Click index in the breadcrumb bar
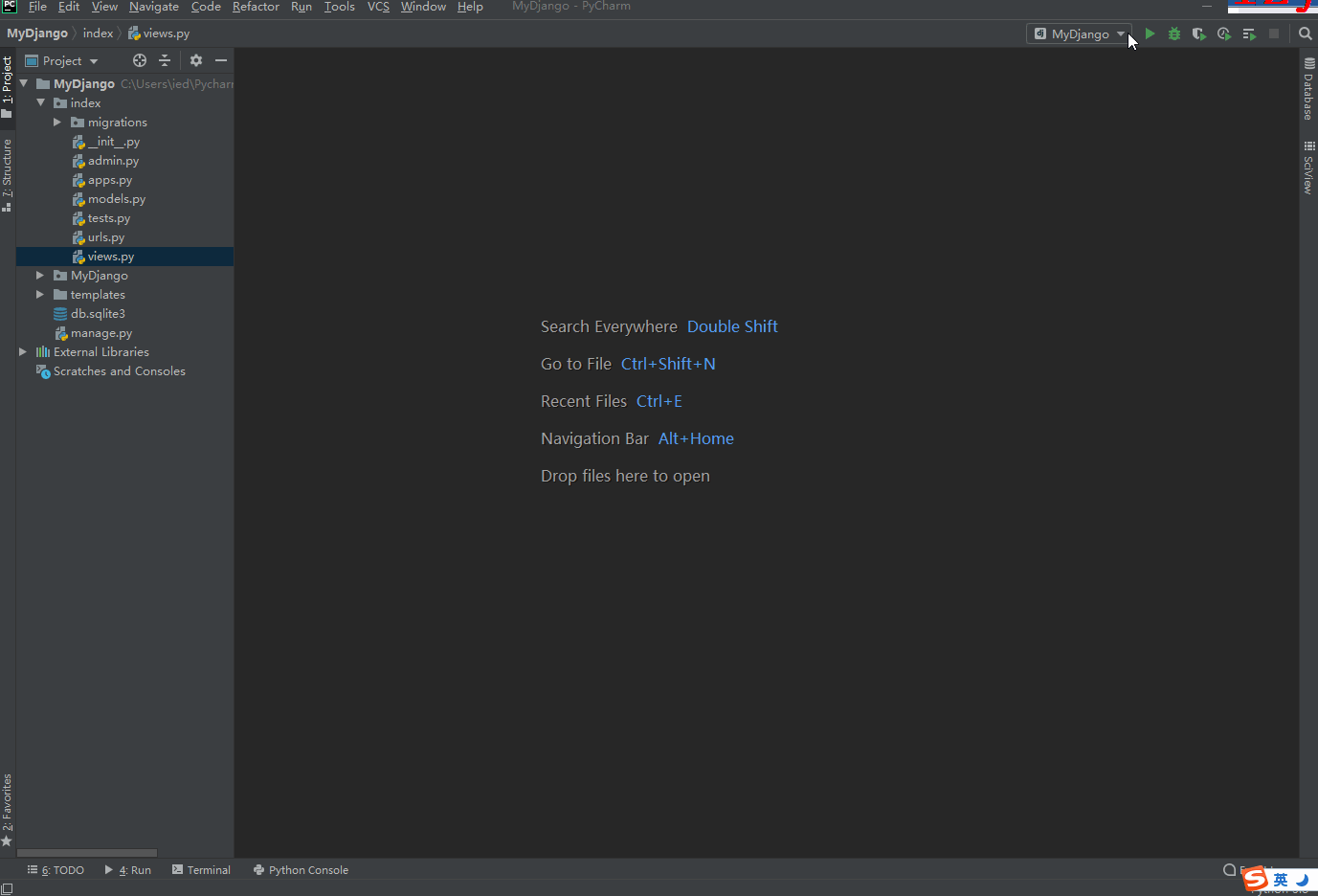 click(98, 34)
